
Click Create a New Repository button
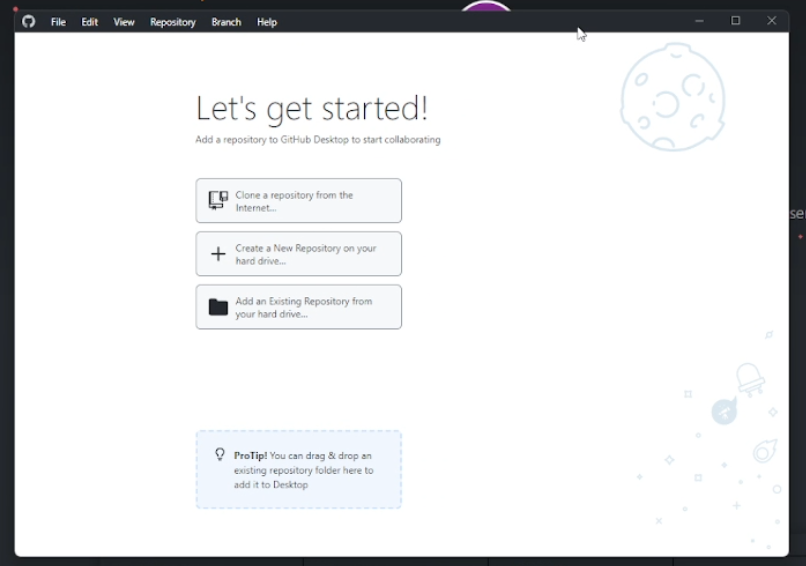pos(299,254)
